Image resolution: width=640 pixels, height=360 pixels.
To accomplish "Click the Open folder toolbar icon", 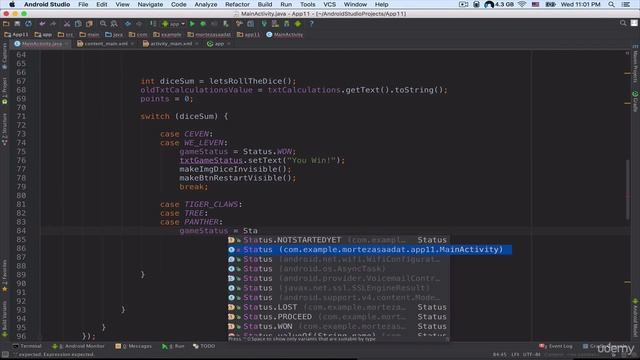I will point(6,24).
